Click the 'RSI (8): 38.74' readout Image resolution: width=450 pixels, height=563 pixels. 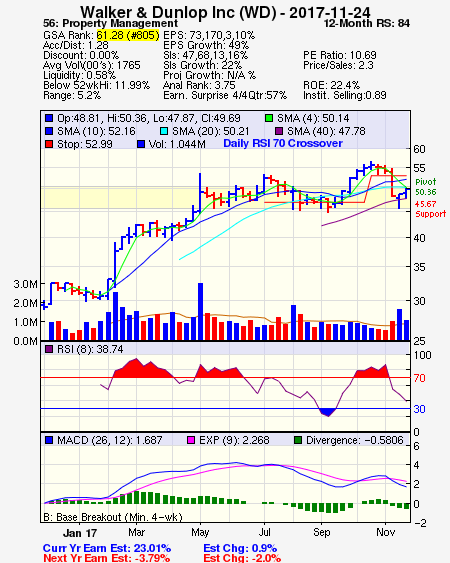point(90,349)
